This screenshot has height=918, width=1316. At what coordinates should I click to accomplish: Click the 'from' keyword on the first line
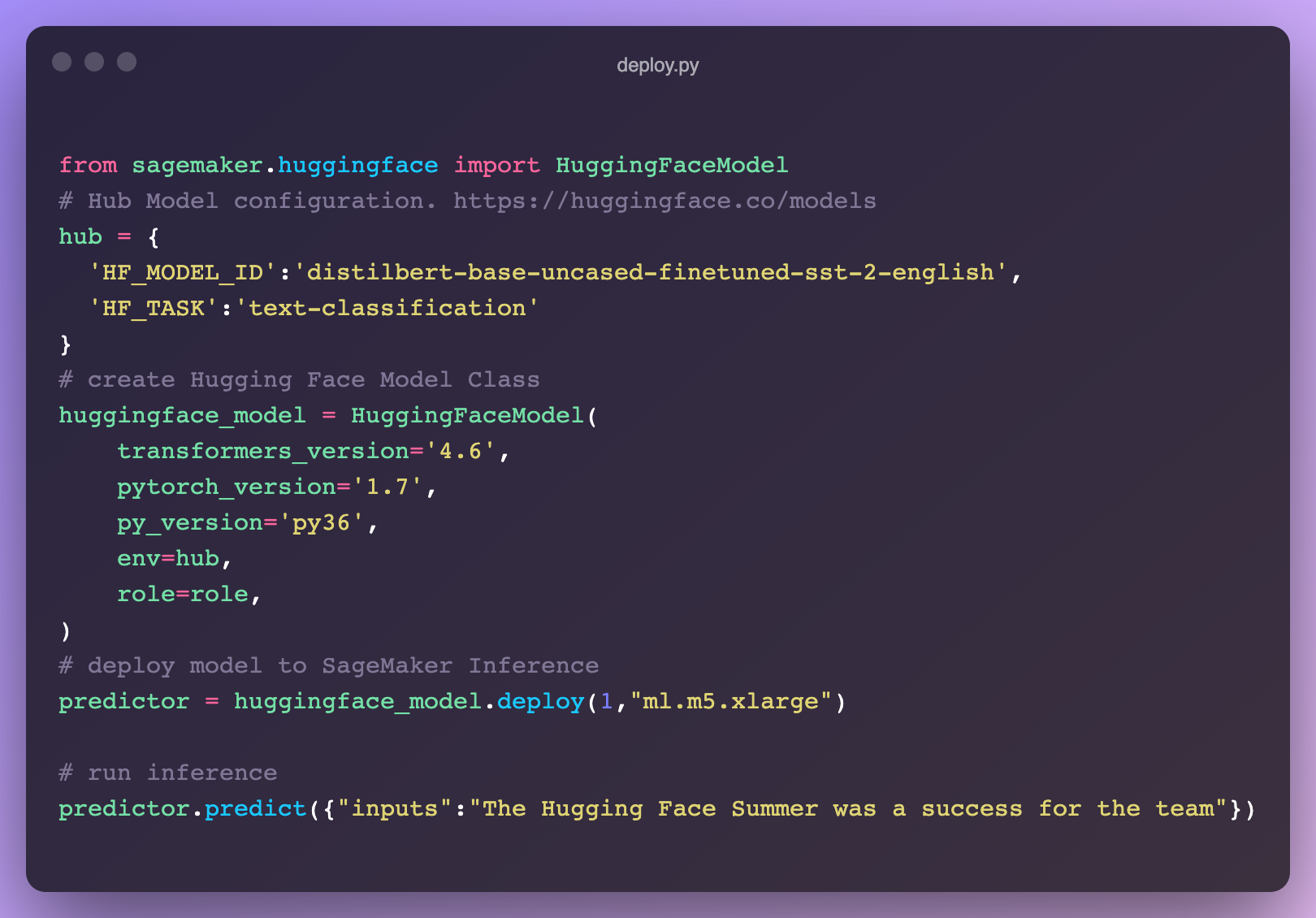88,165
